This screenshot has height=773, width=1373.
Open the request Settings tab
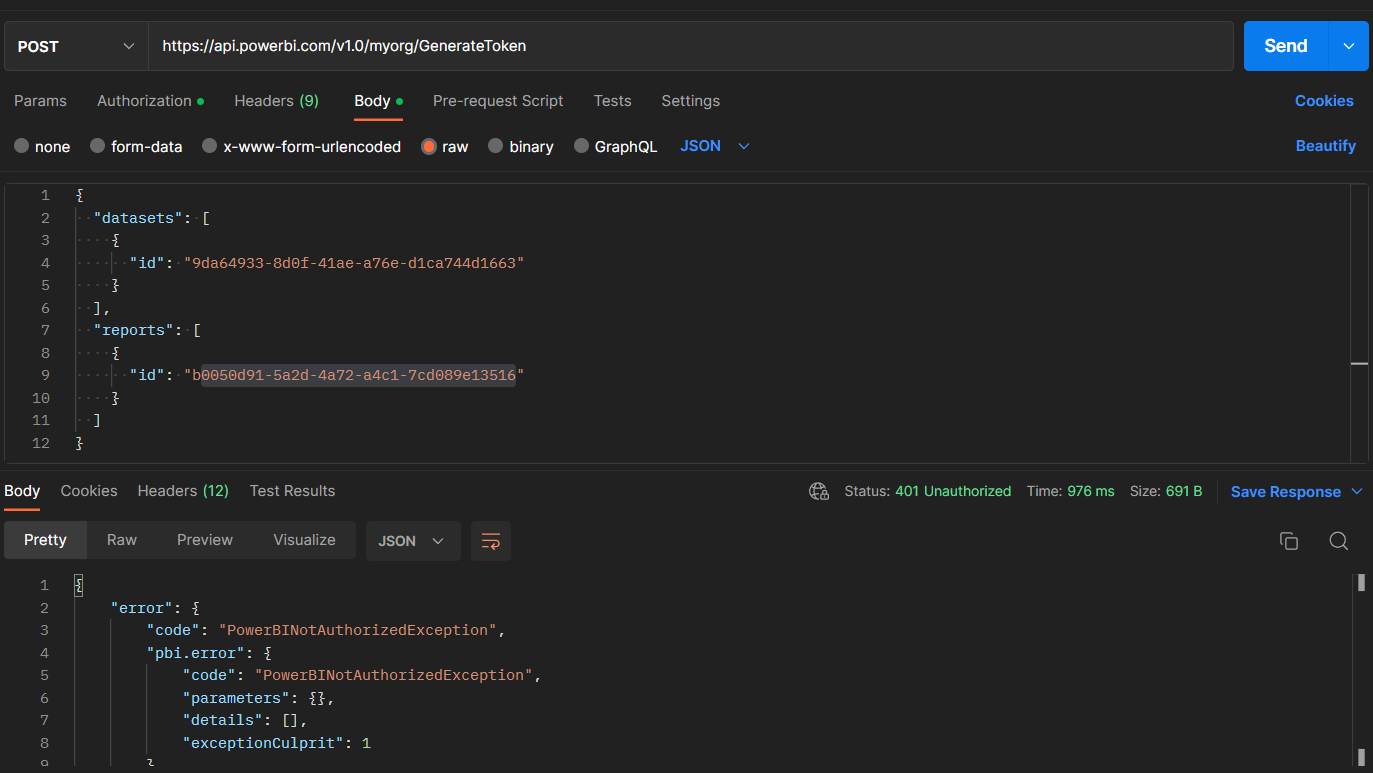[x=690, y=101]
